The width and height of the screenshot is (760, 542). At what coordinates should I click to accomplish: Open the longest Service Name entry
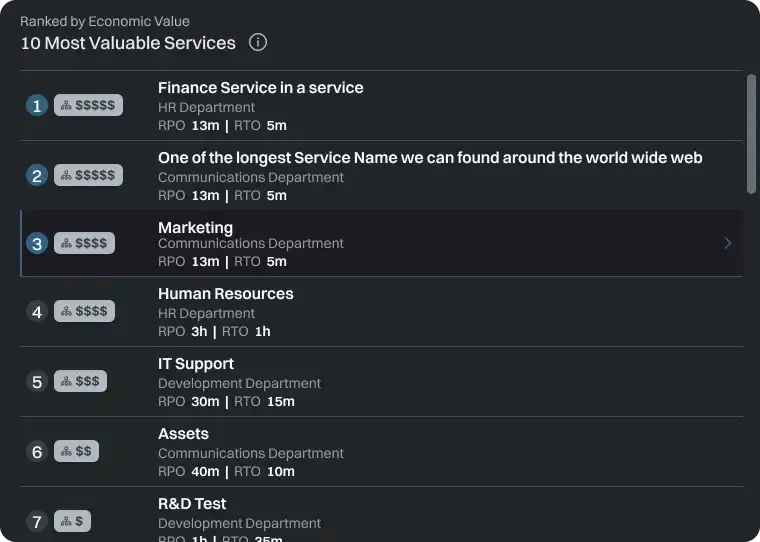pyautogui.click(x=430, y=158)
